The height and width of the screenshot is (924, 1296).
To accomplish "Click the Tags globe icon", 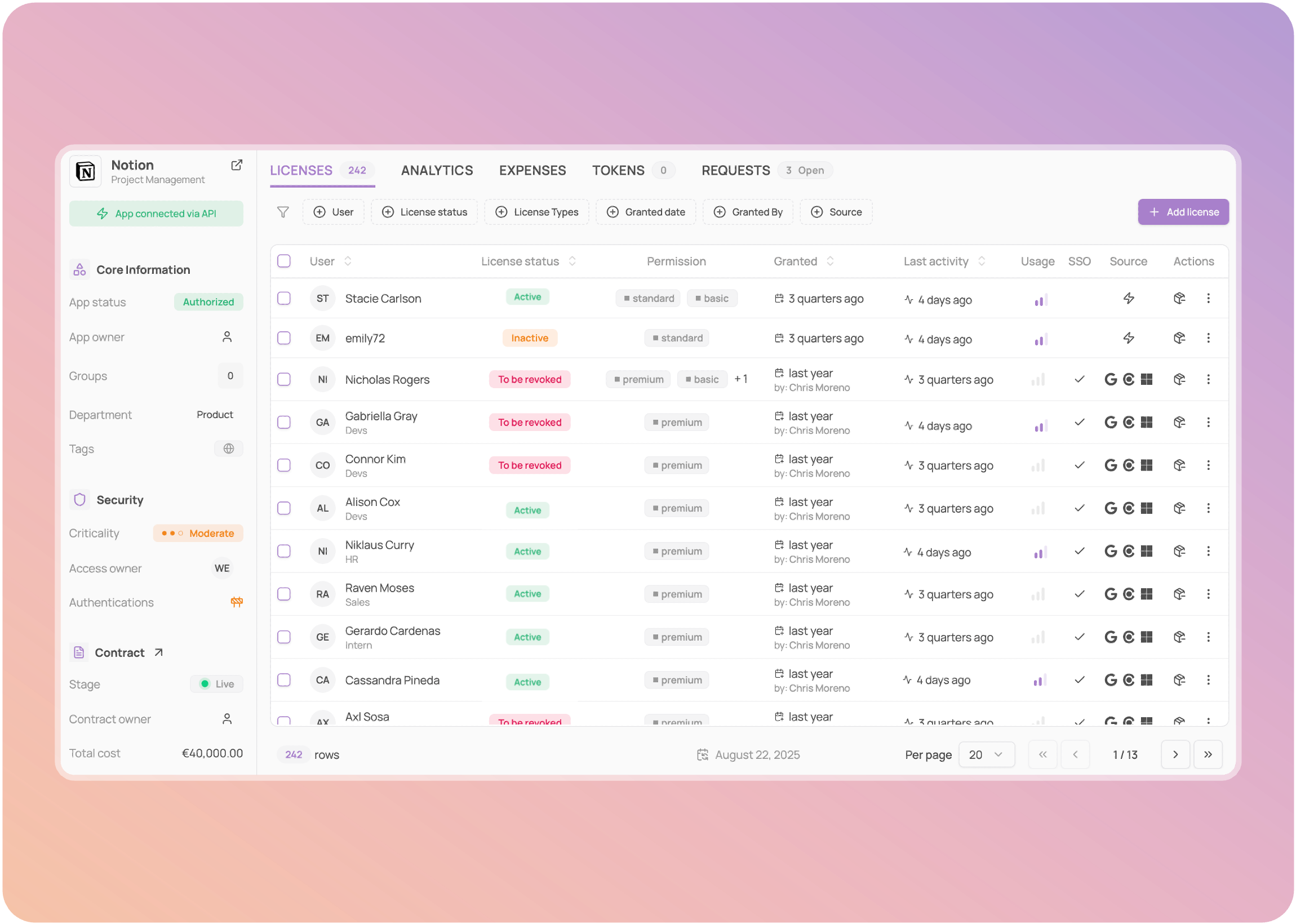I will [229, 449].
